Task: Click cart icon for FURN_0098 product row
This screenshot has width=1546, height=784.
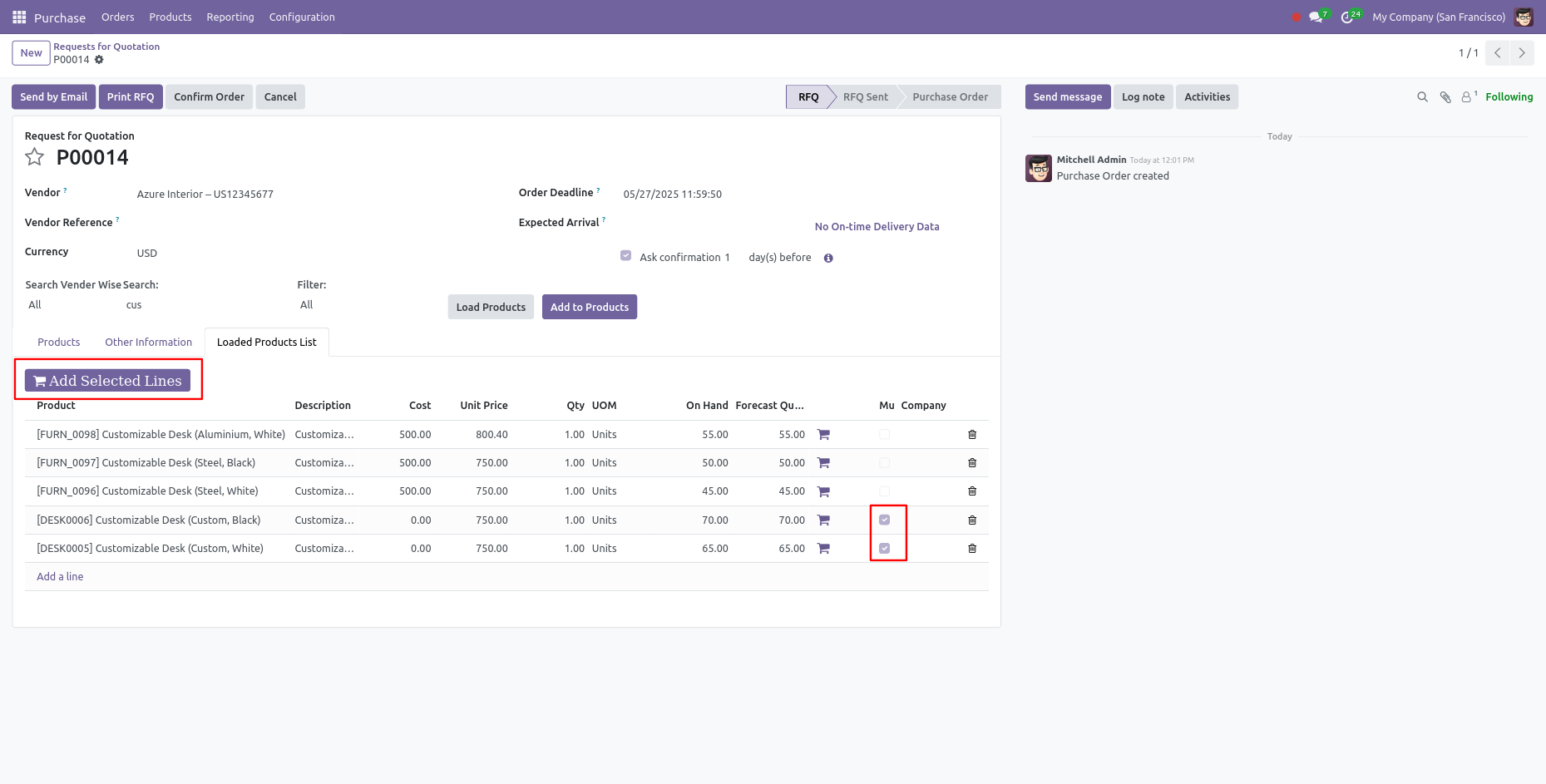Action: point(823,435)
